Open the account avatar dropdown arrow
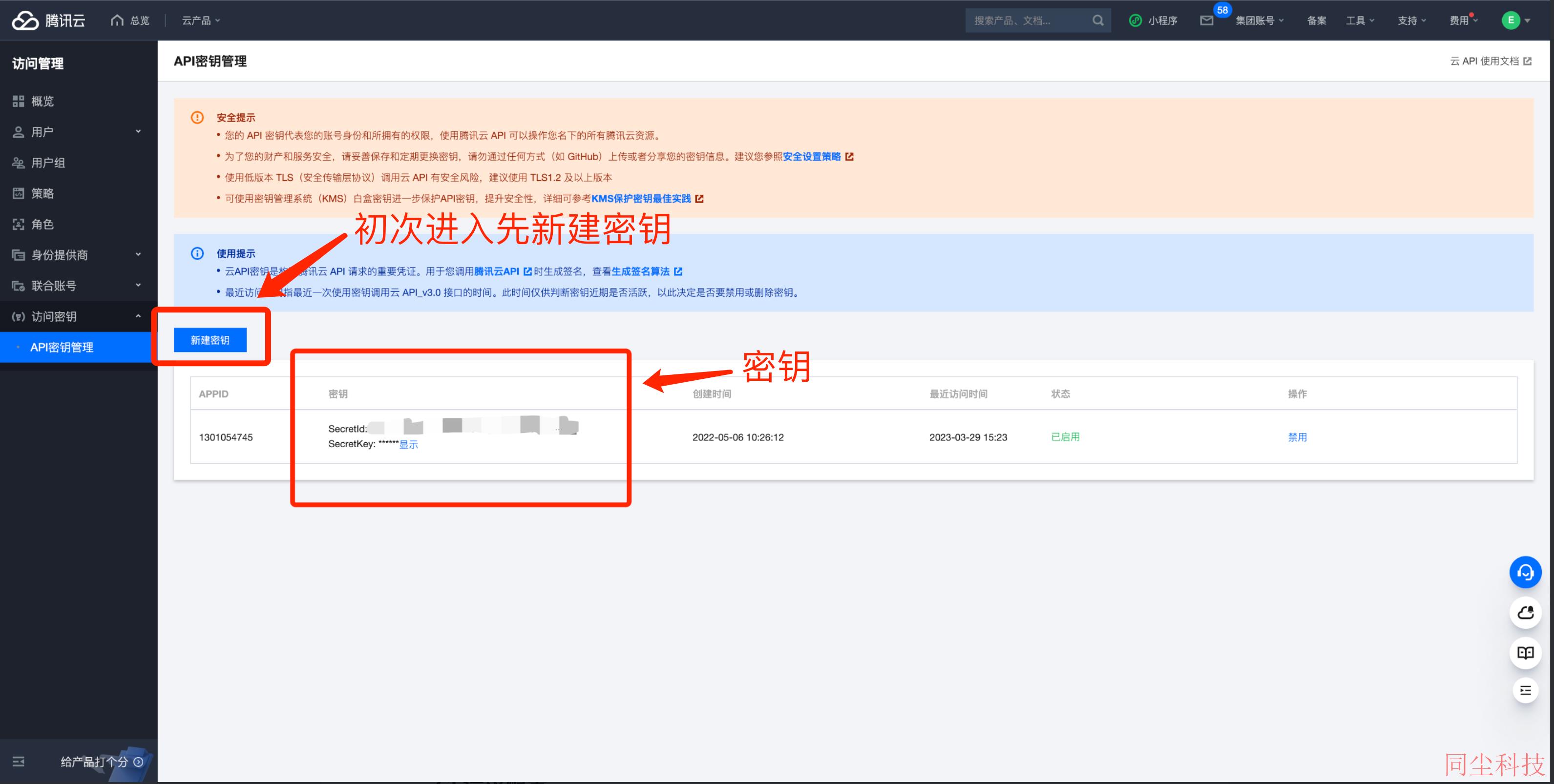Image resolution: width=1554 pixels, height=784 pixels. (1528, 21)
